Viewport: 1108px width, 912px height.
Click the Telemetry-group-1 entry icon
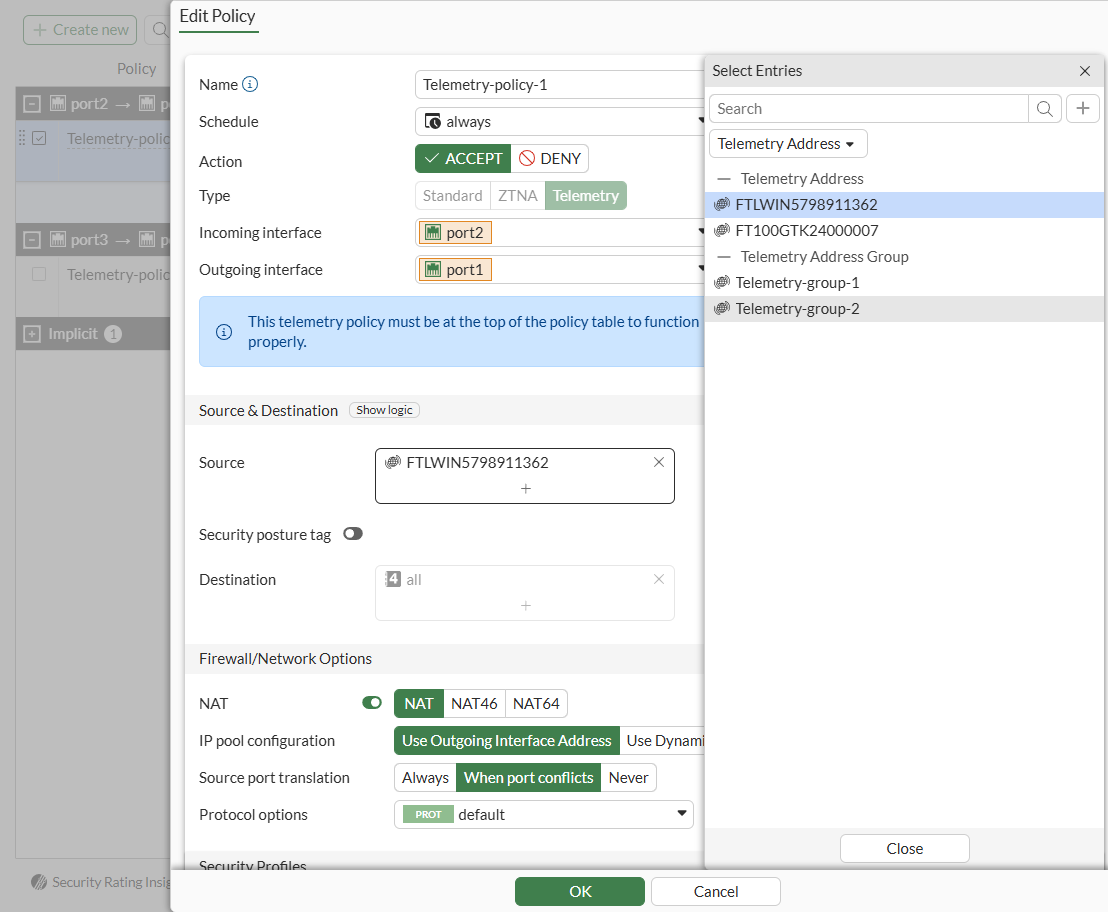click(721, 283)
